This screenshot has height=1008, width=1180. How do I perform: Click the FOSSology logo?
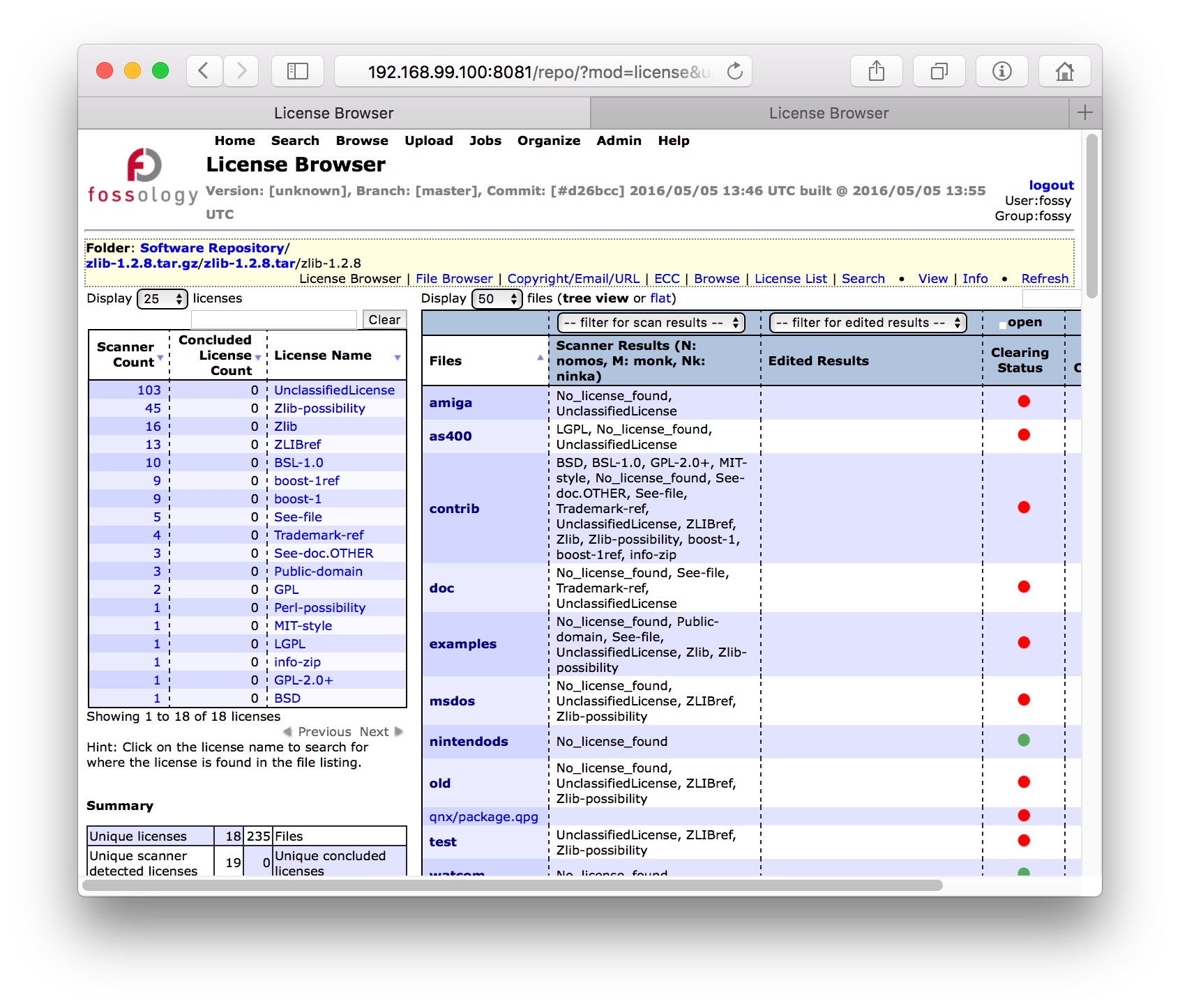point(144,176)
